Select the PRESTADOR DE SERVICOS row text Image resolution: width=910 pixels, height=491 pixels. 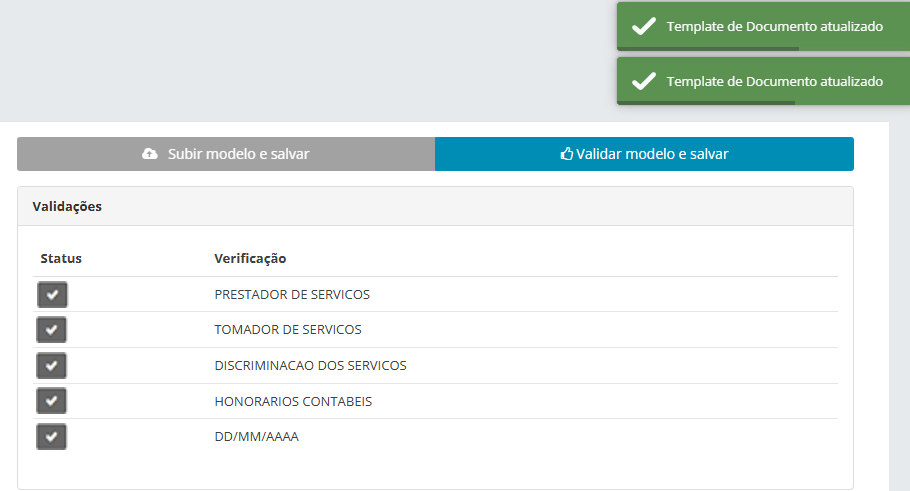(292, 295)
